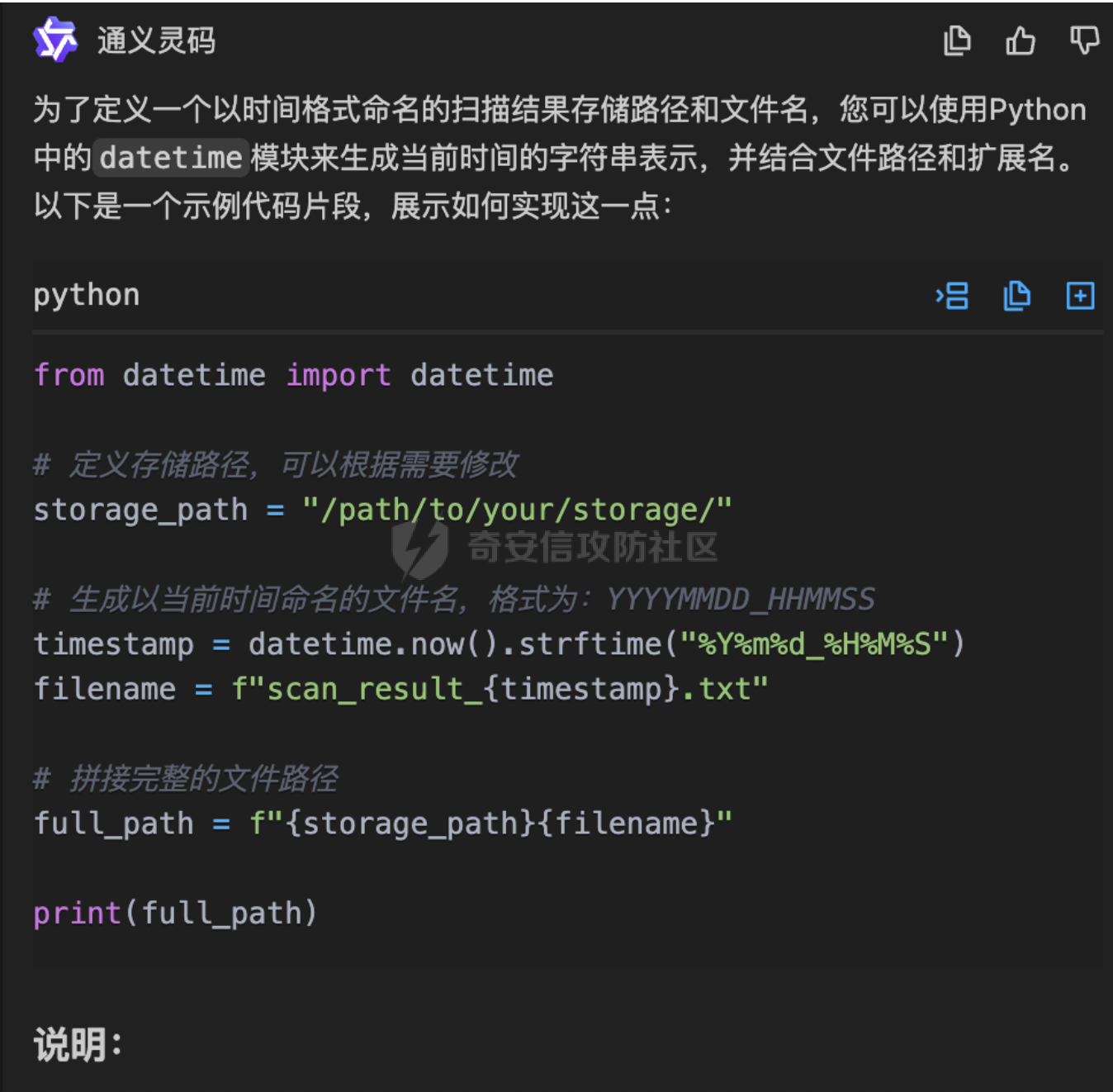Click the inline datetime code tag

(x=171, y=157)
